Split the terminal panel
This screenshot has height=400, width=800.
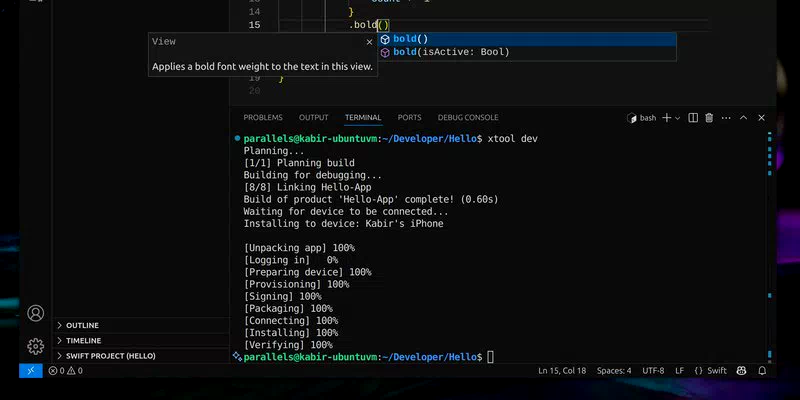pos(693,118)
